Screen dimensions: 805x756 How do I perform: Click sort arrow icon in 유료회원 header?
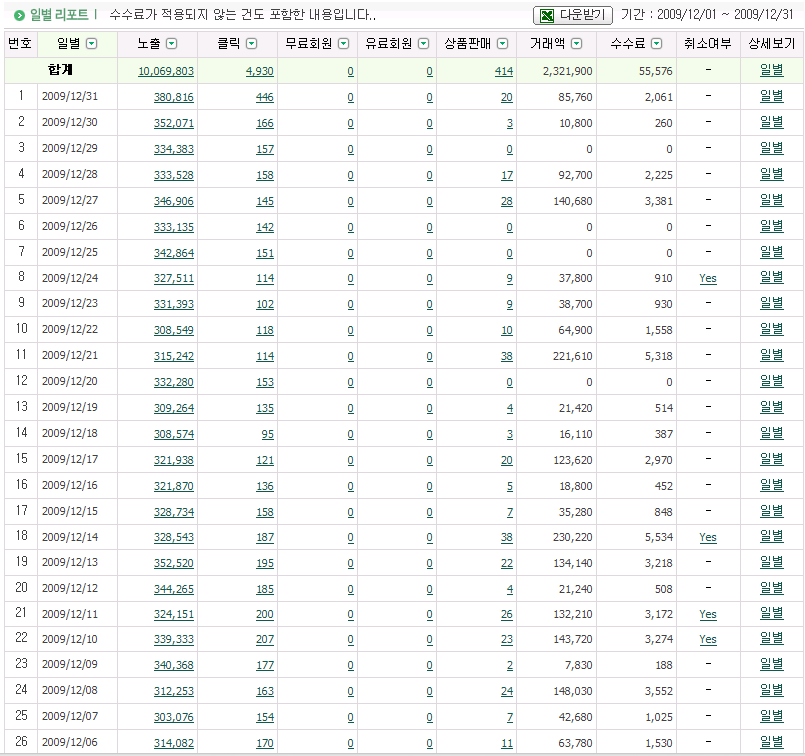coord(423,44)
